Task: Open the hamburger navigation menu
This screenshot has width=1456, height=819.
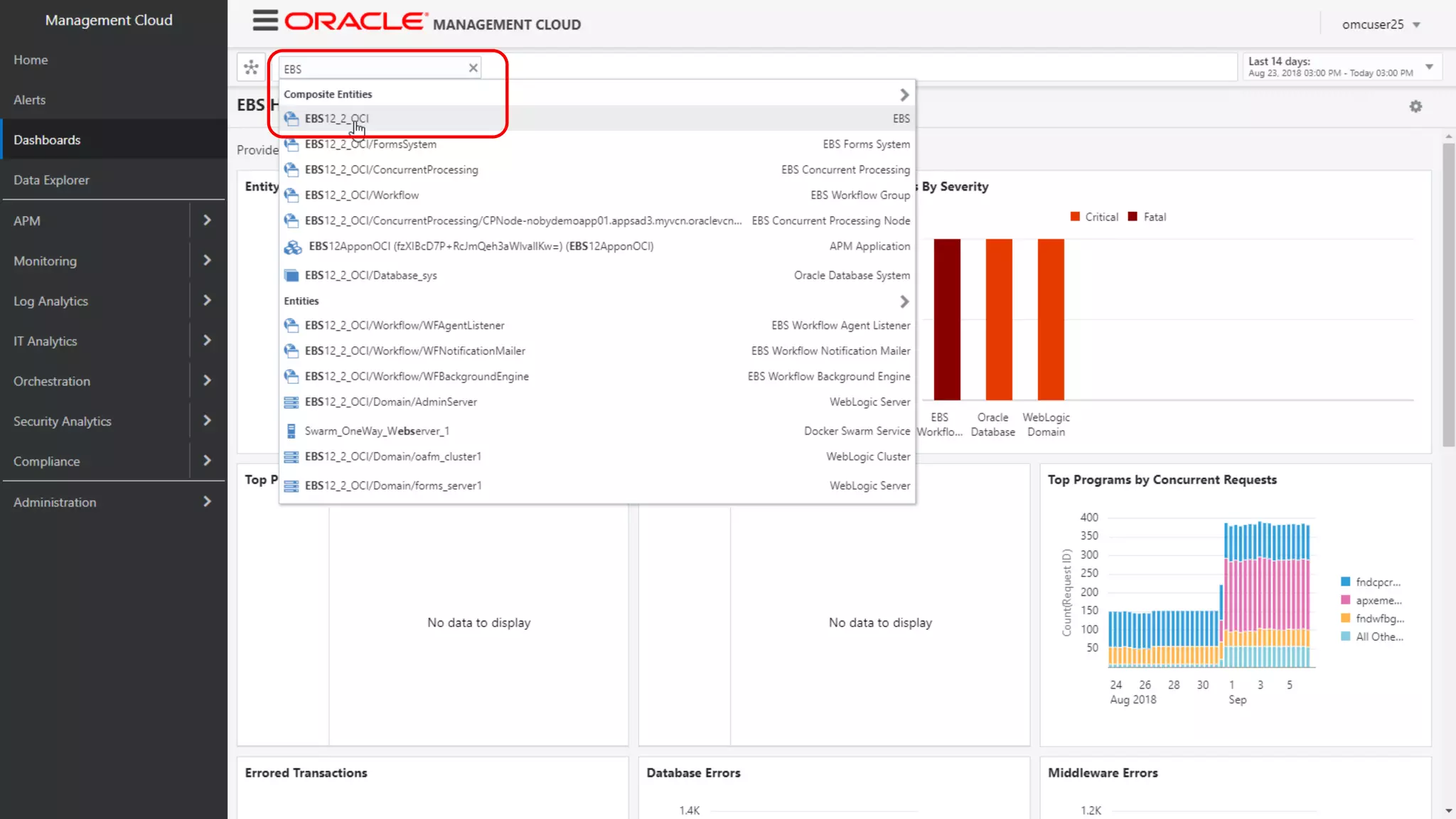Action: 265,21
